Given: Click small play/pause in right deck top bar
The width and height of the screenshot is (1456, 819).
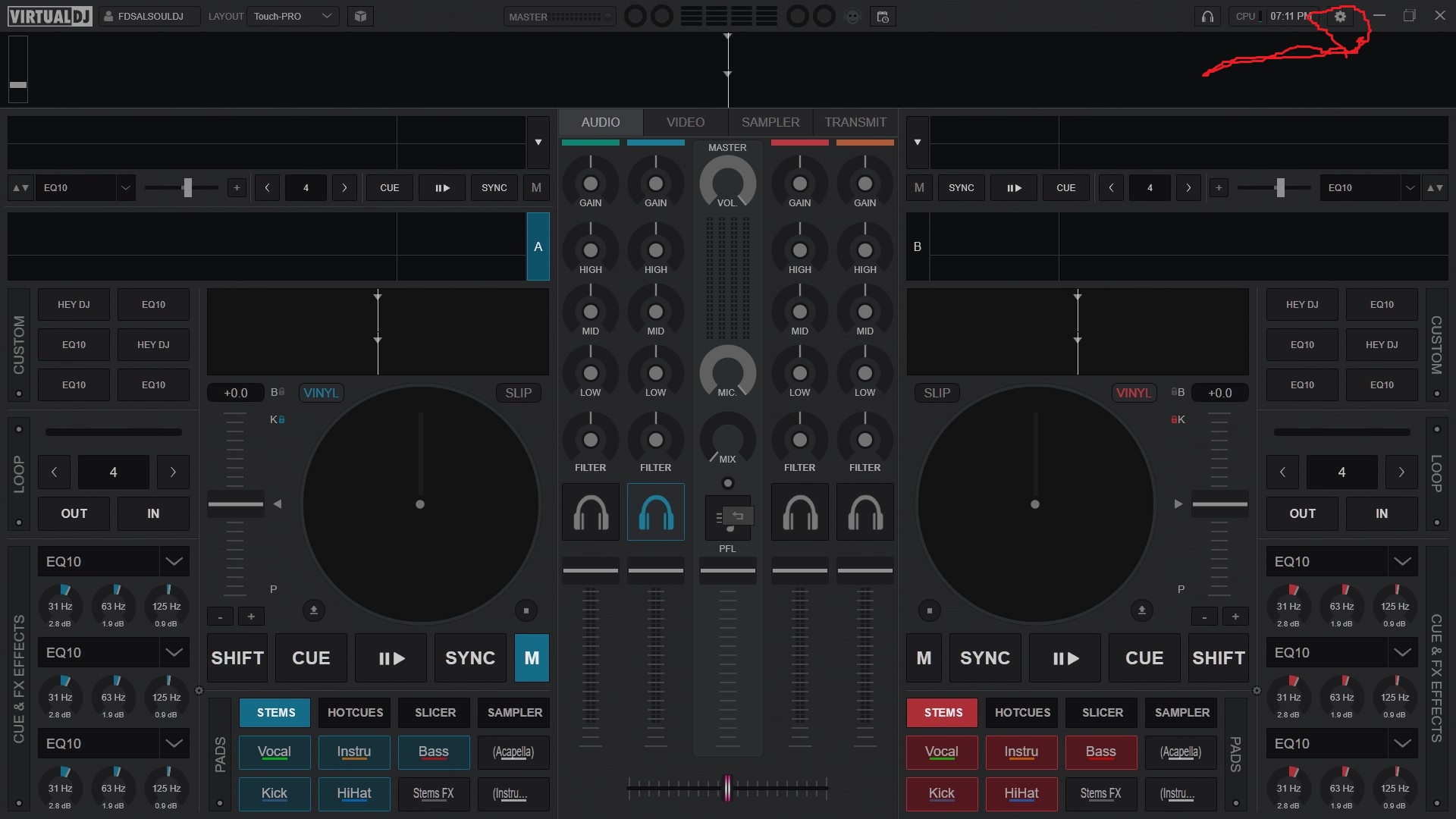Looking at the screenshot, I should [x=1014, y=187].
